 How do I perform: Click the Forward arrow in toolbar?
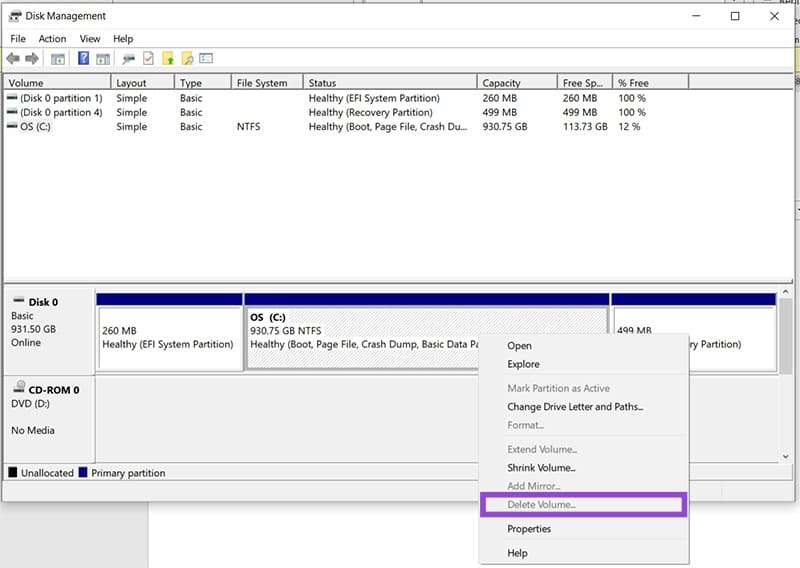point(32,59)
